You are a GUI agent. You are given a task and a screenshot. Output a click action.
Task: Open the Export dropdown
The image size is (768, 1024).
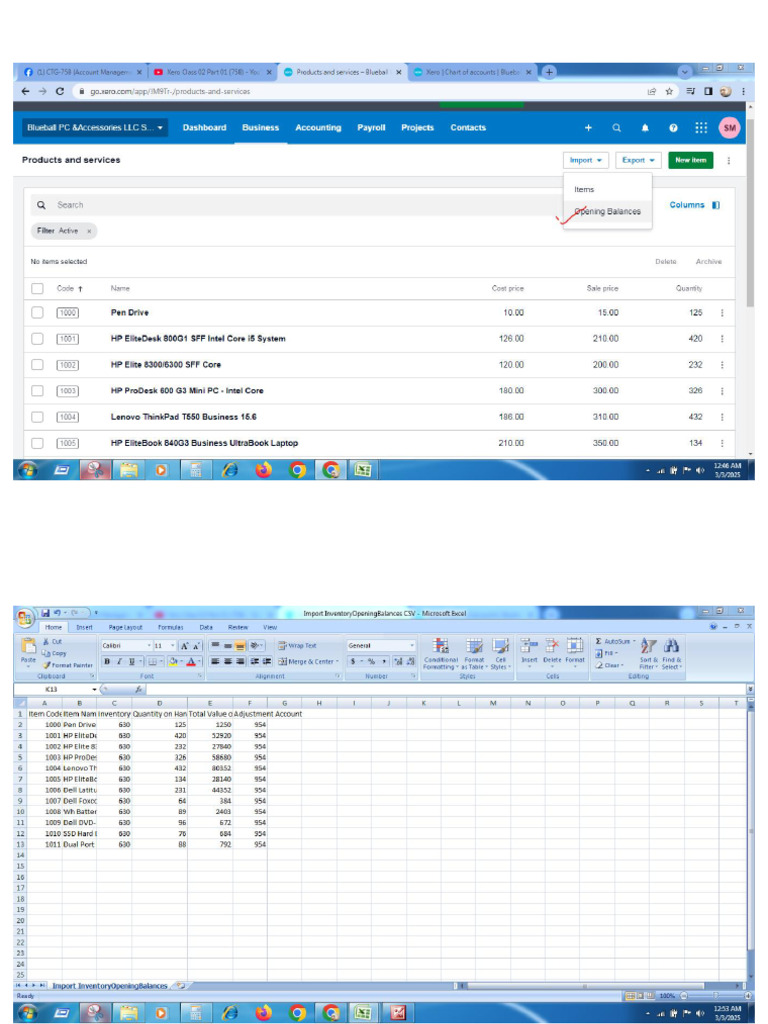tap(638, 160)
